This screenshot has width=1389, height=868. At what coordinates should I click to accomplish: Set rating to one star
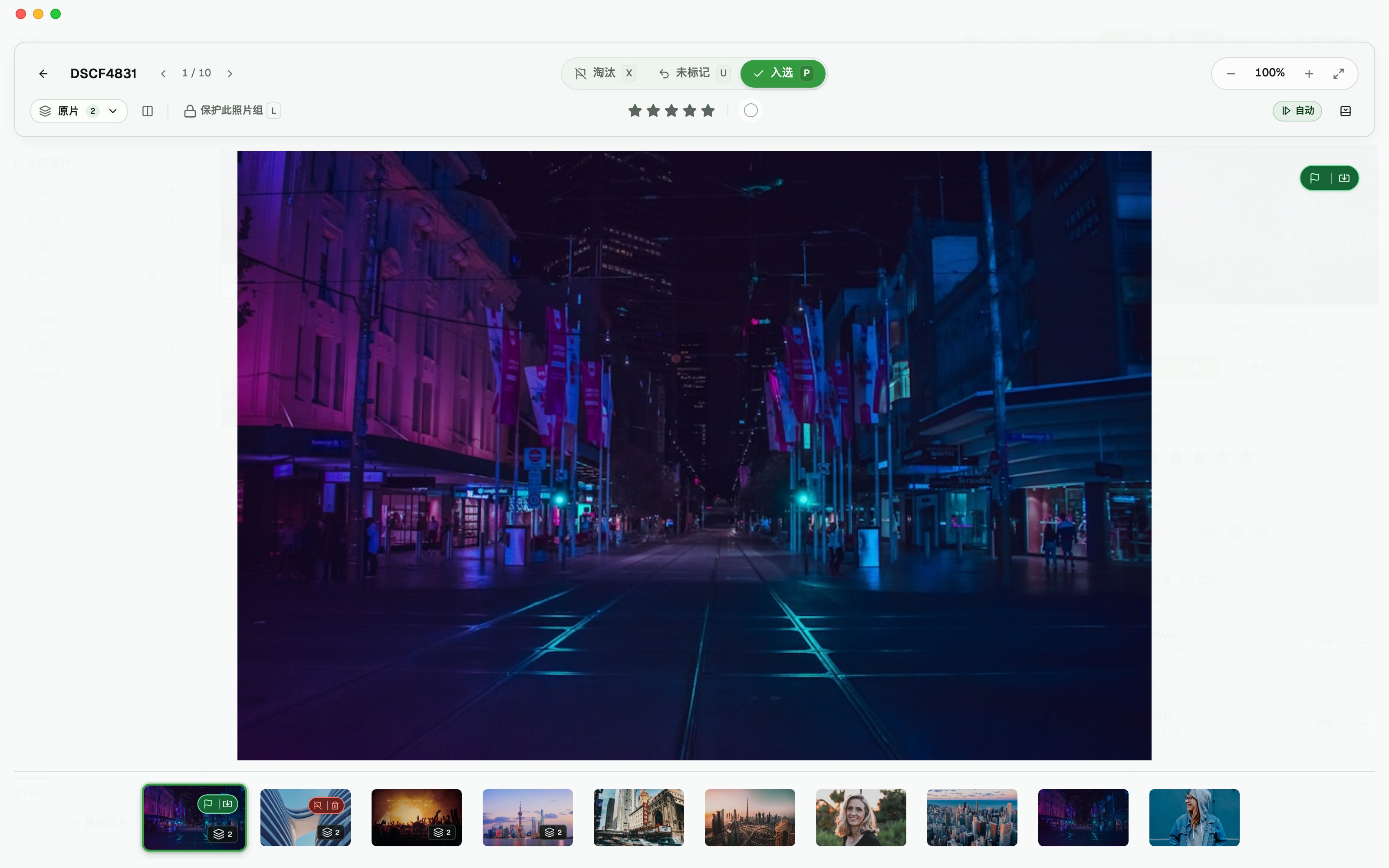635,110
